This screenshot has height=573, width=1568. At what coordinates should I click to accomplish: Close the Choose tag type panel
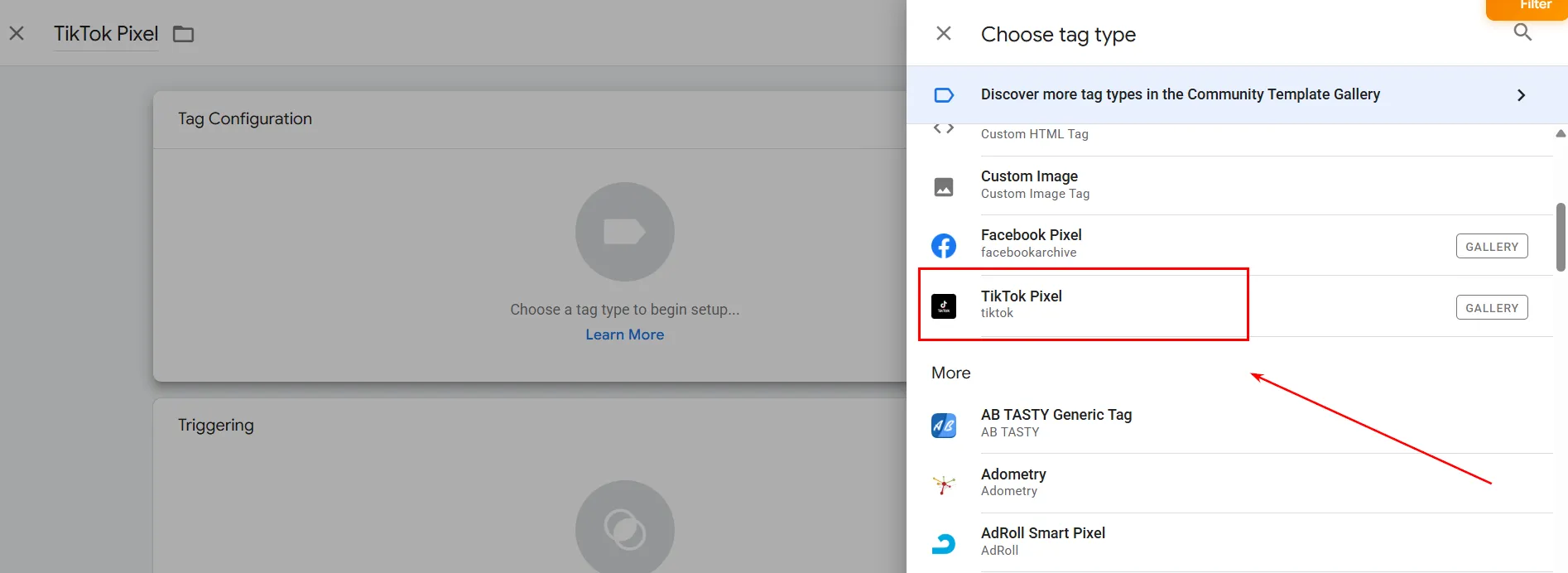tap(943, 34)
